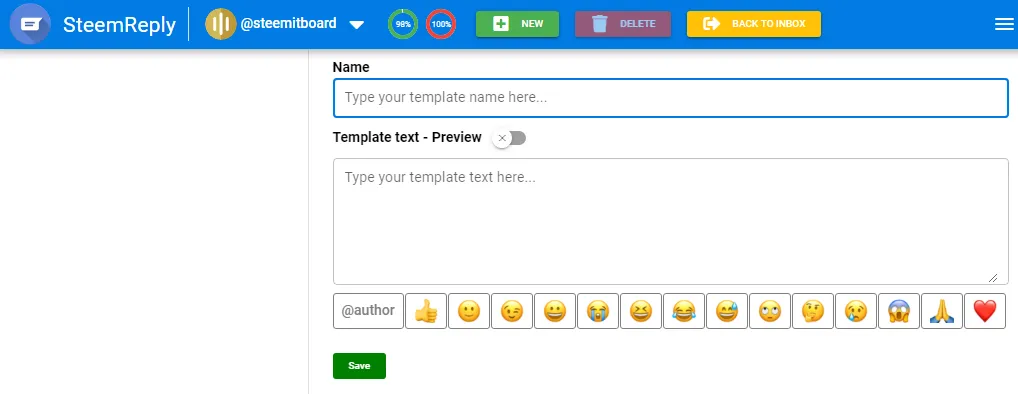Click the green Save button
Screen dimensions: 1018x394
[359, 365]
